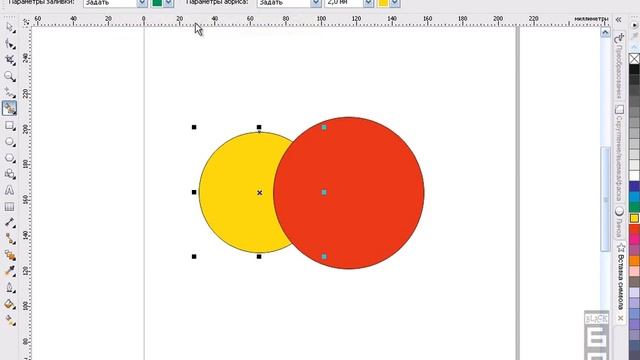Select the Rectangle tool

coord(10,126)
